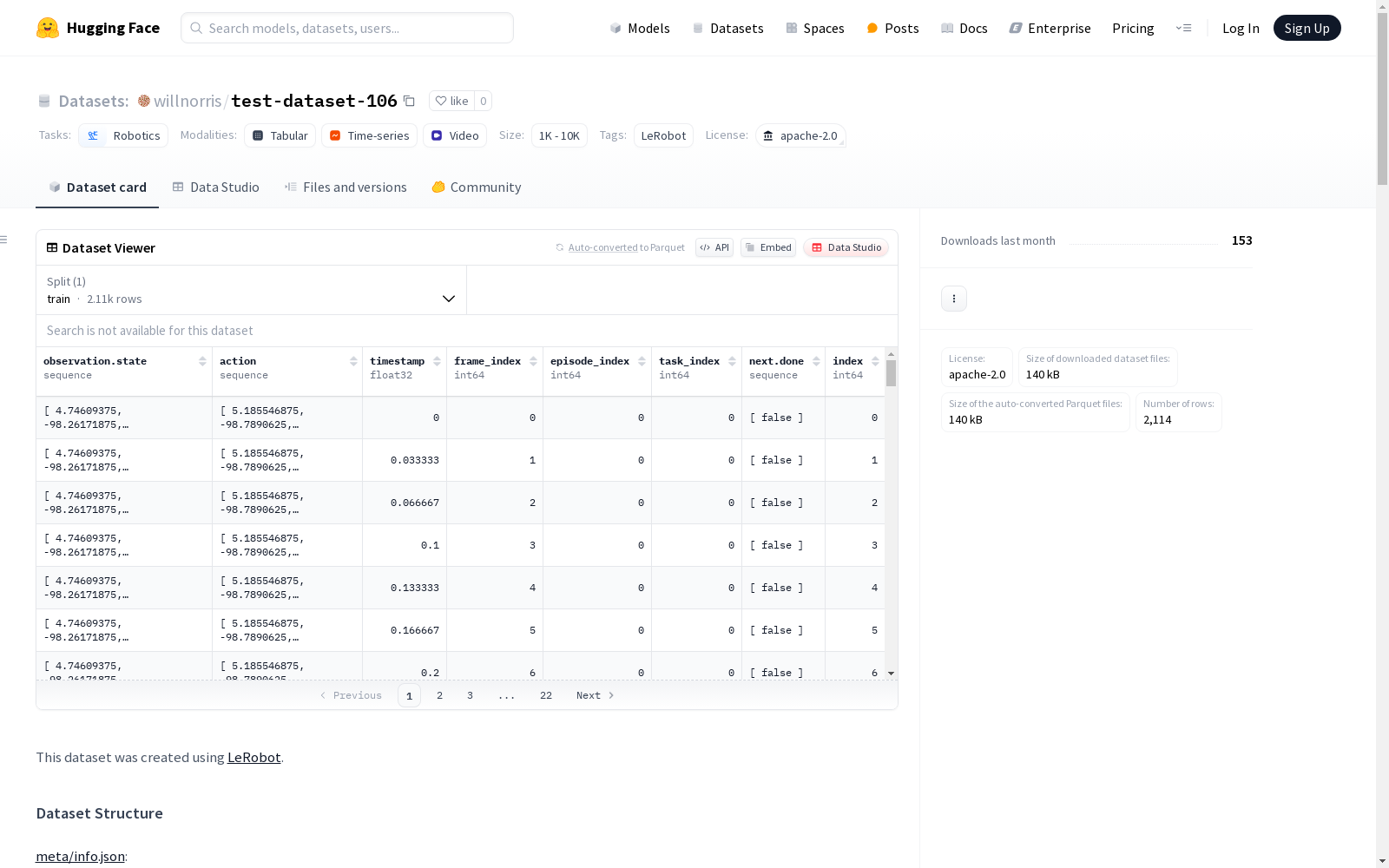Screen dimensions: 1389x868
Task: Open Datasets in the top navigation
Action: (x=727, y=28)
